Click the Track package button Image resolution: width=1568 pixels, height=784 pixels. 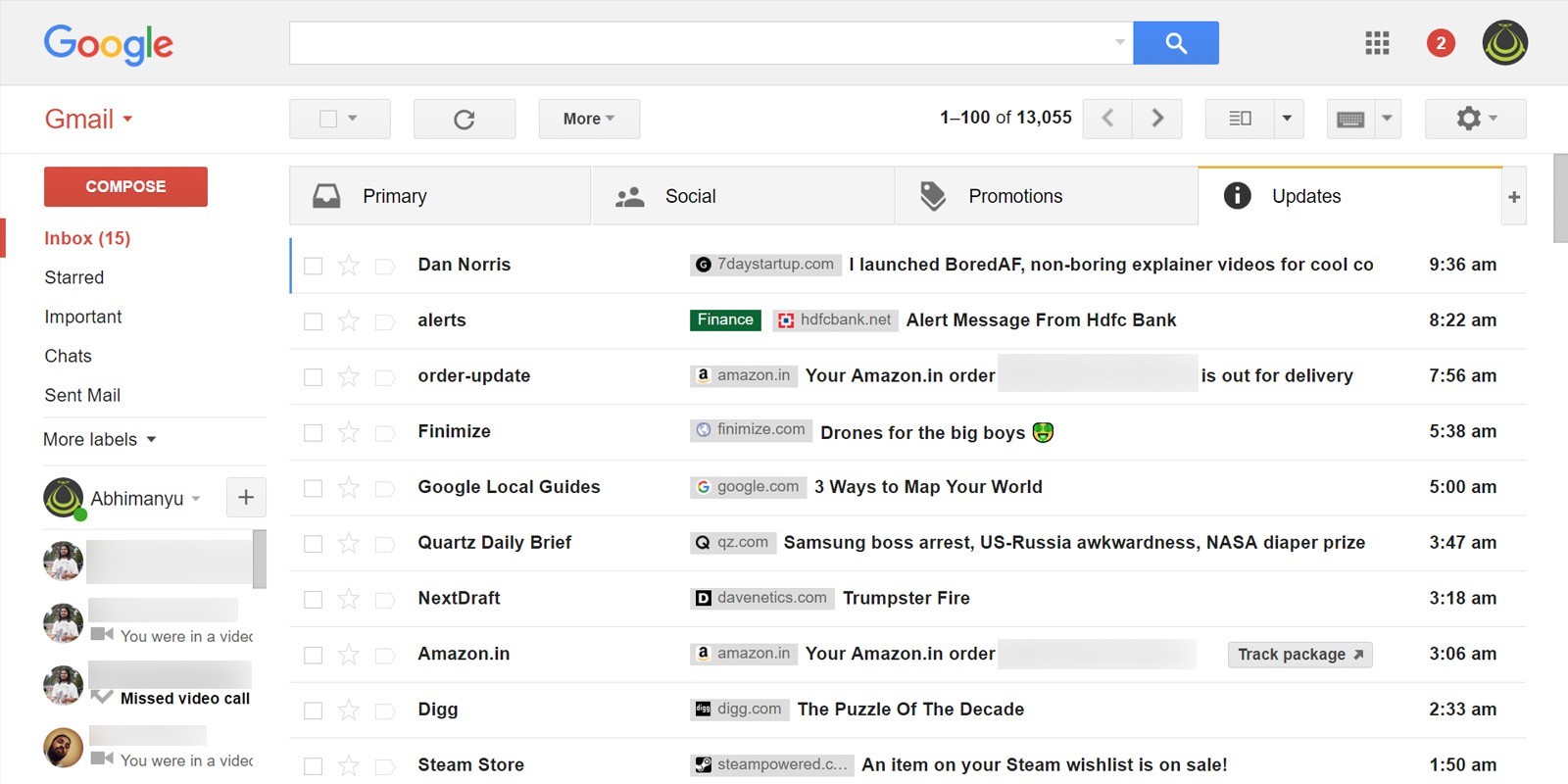click(1299, 655)
